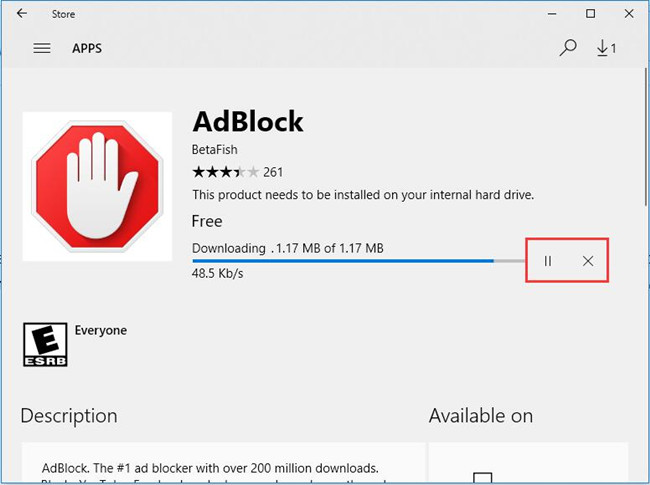The width and height of the screenshot is (650, 485).
Task: Maximize the Store window
Action: click(x=590, y=14)
